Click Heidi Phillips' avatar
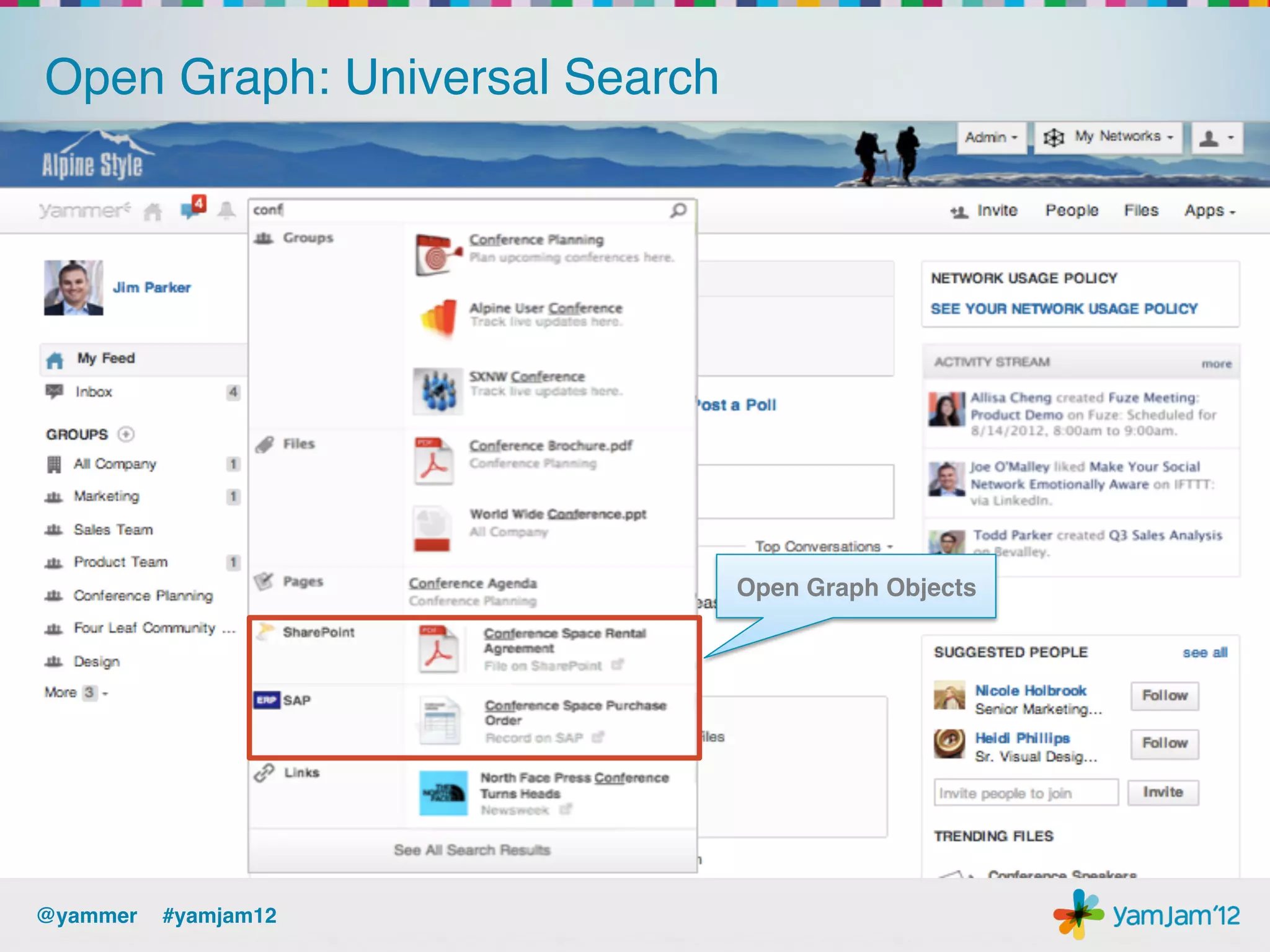Viewport: 1270px width, 952px height. point(949,743)
